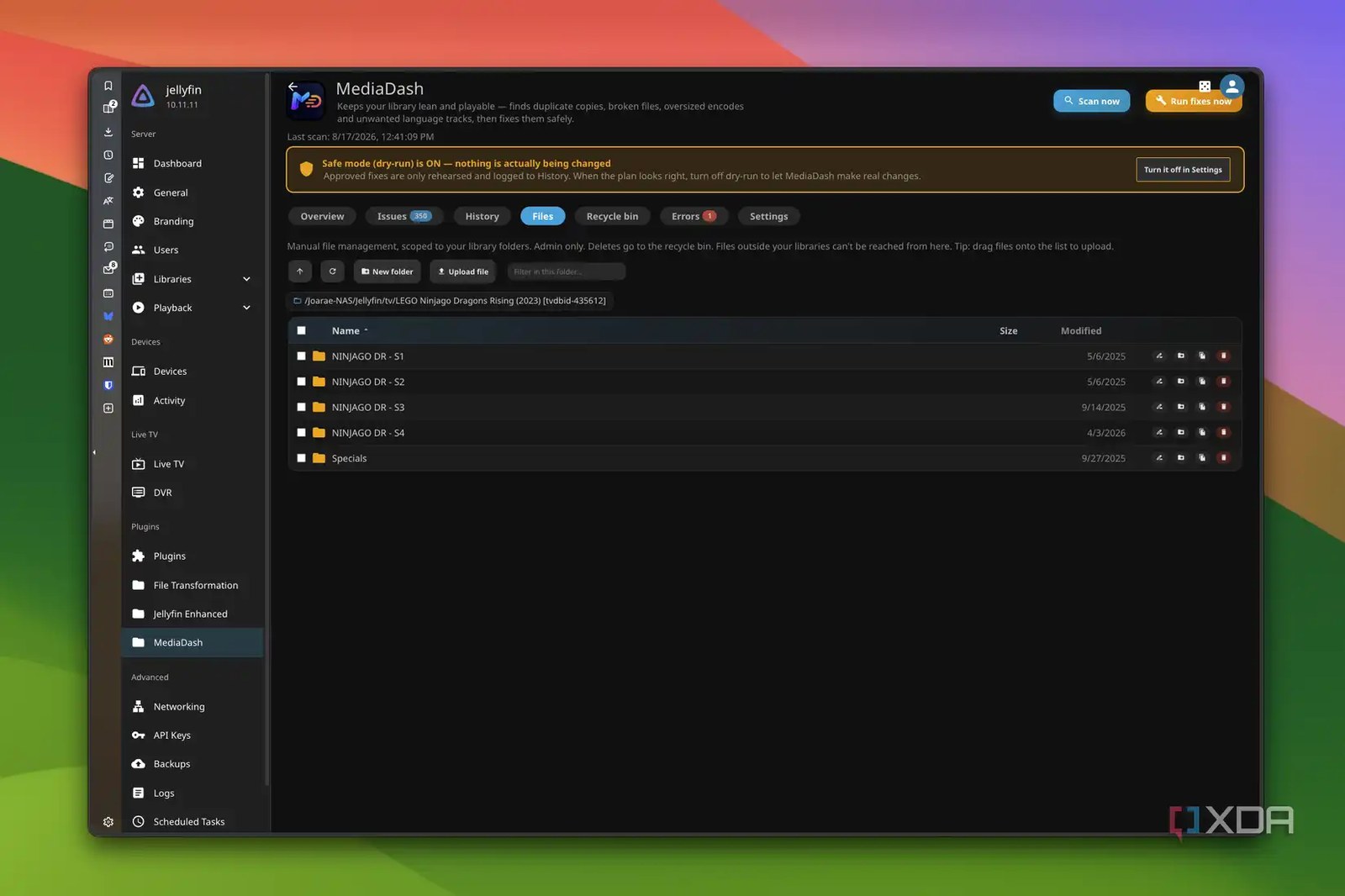Image resolution: width=1345 pixels, height=896 pixels.
Task: Tick the select-all checkbox in table header
Action: pos(301,331)
